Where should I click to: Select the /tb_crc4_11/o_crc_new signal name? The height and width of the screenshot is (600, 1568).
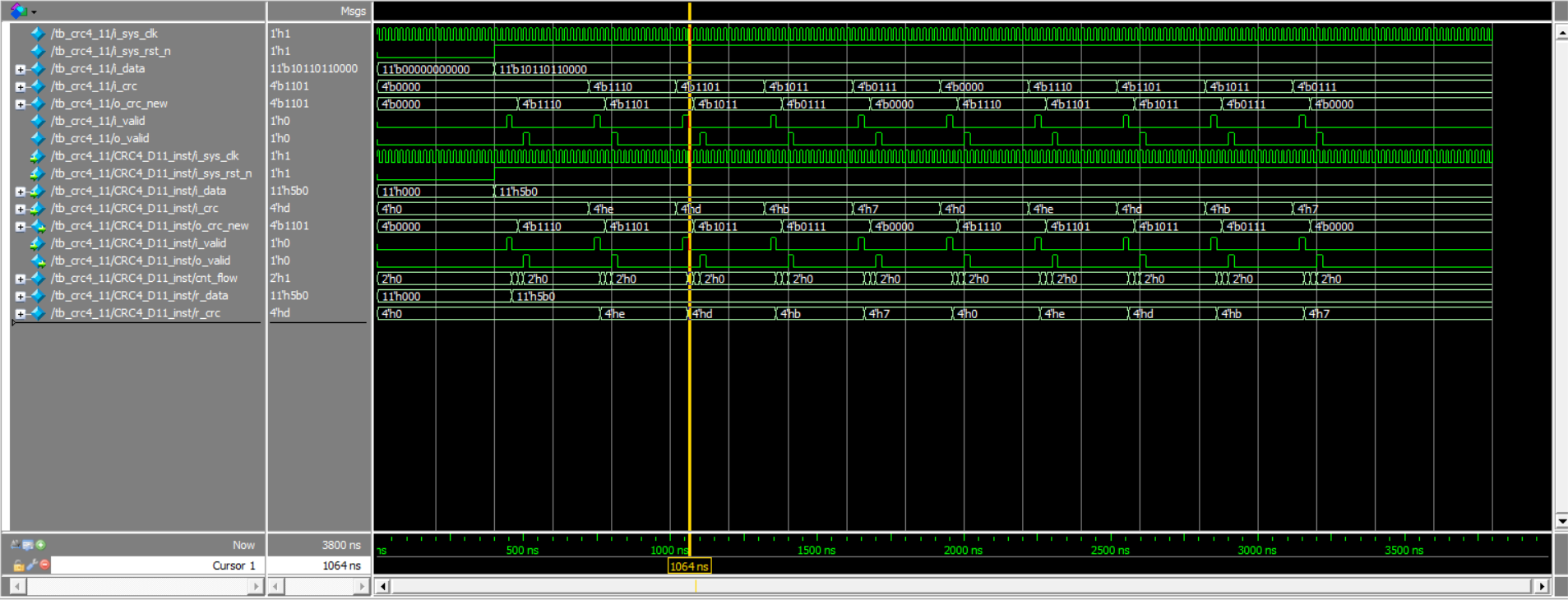(x=109, y=104)
